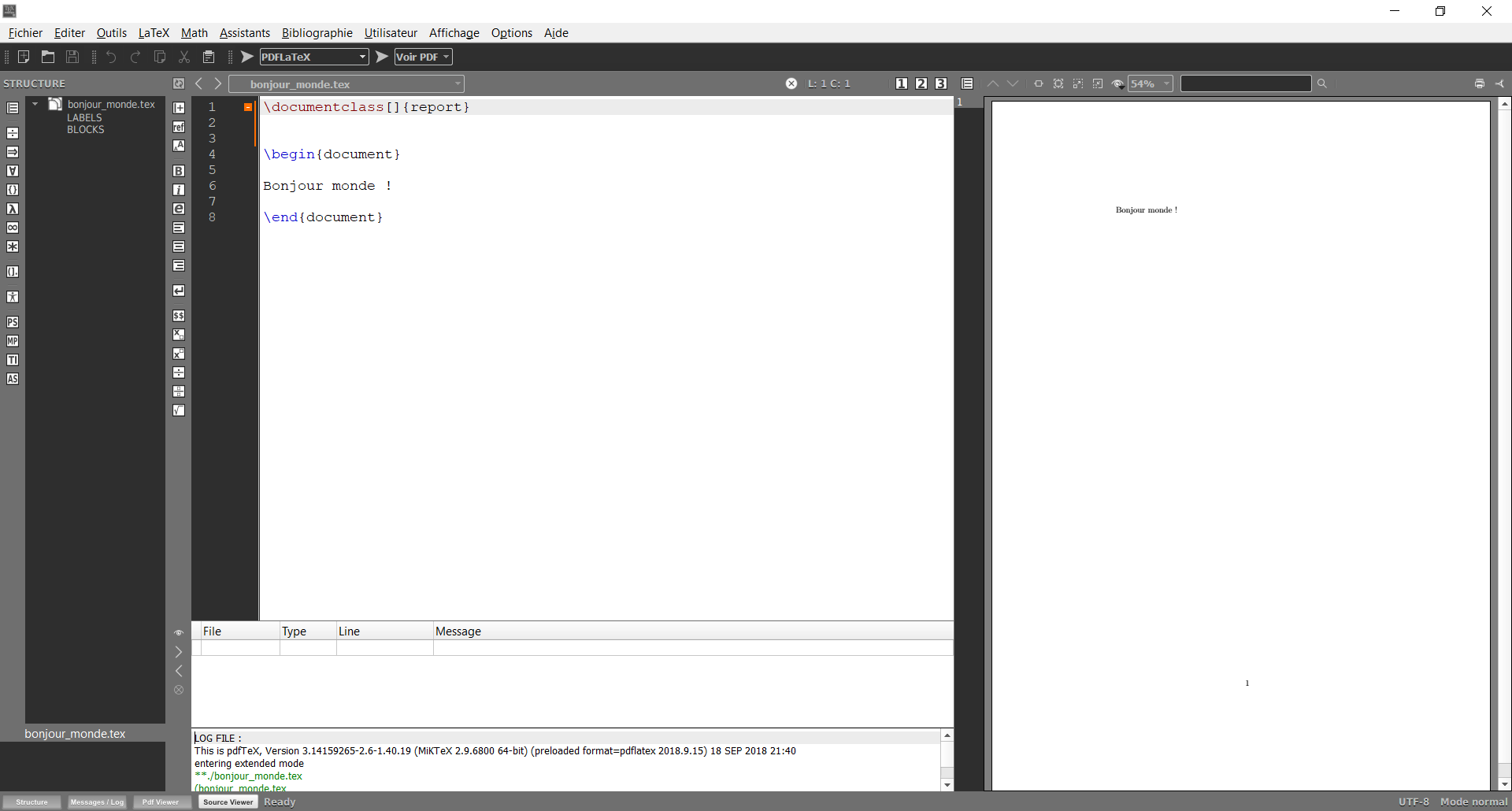
Task: Jump to bookmark 2 button
Action: (x=921, y=83)
